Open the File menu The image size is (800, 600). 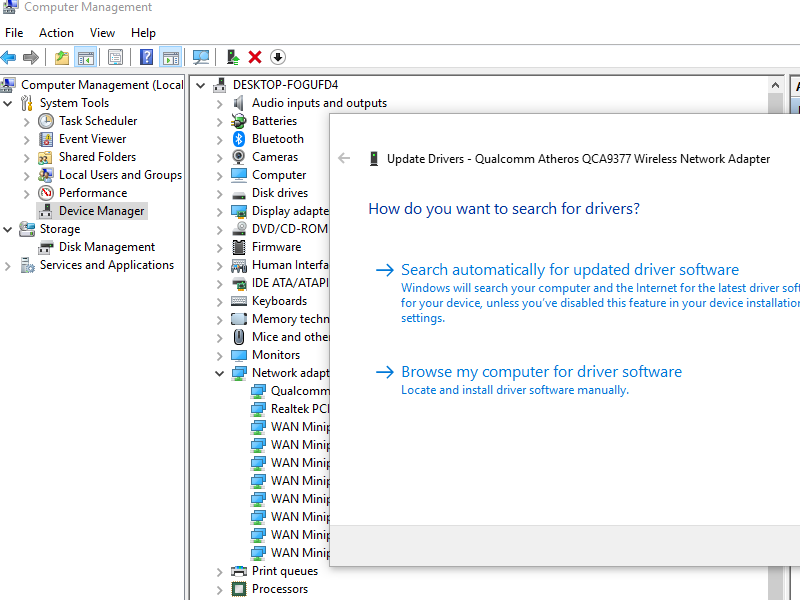[14, 33]
